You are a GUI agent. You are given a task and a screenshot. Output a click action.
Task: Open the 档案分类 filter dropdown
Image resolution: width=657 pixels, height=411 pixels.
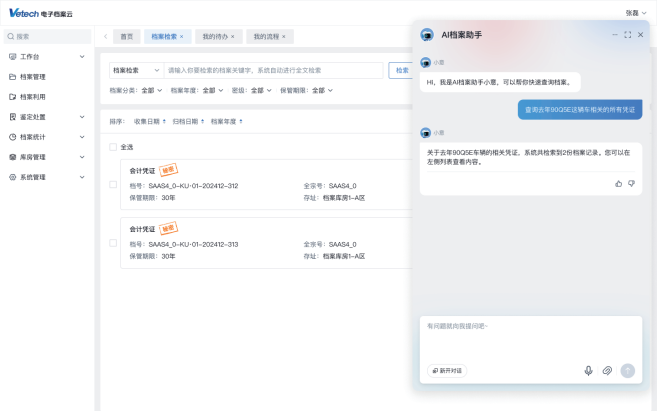(x=152, y=90)
